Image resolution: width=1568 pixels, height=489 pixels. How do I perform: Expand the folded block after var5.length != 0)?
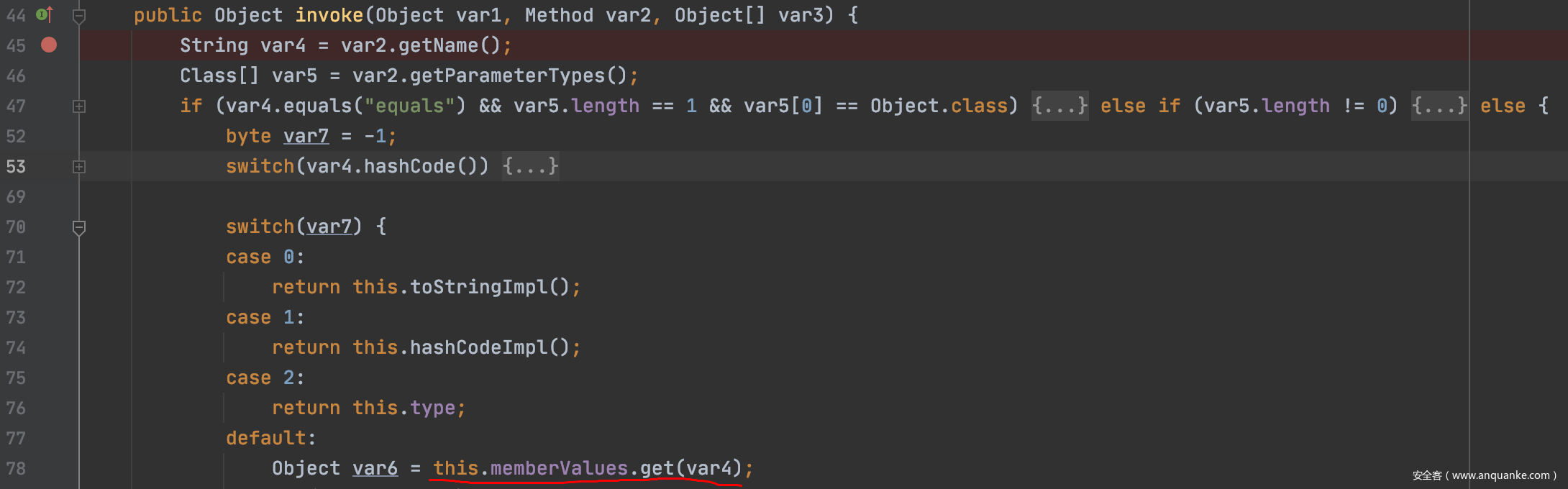click(x=1439, y=106)
